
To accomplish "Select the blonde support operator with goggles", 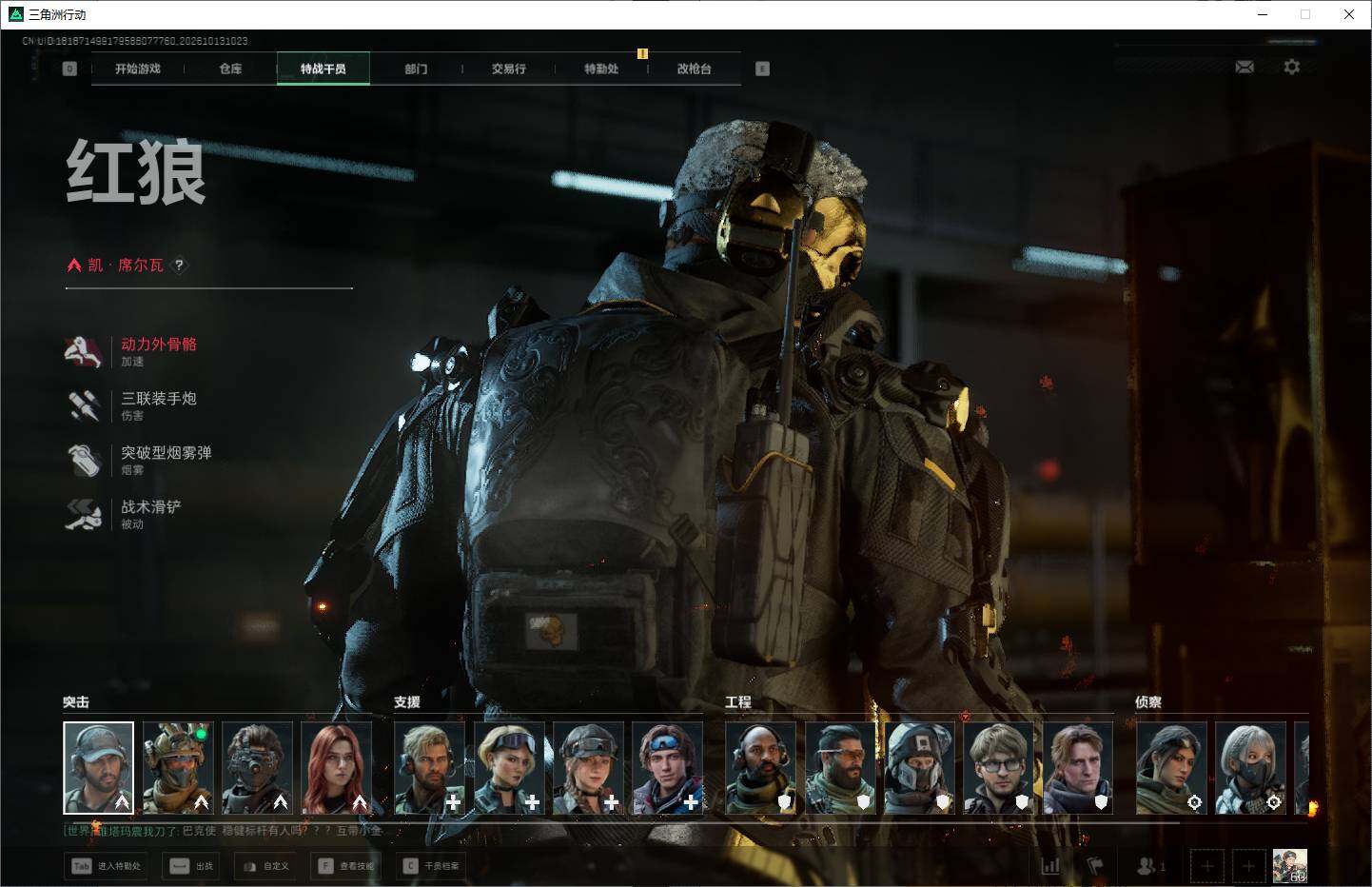I will pyautogui.click(x=509, y=768).
